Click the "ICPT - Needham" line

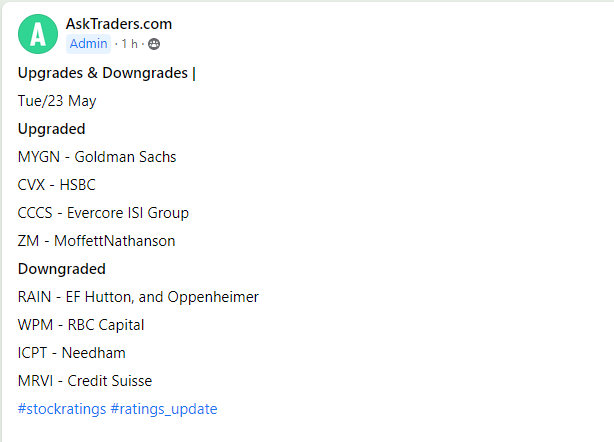tap(72, 353)
